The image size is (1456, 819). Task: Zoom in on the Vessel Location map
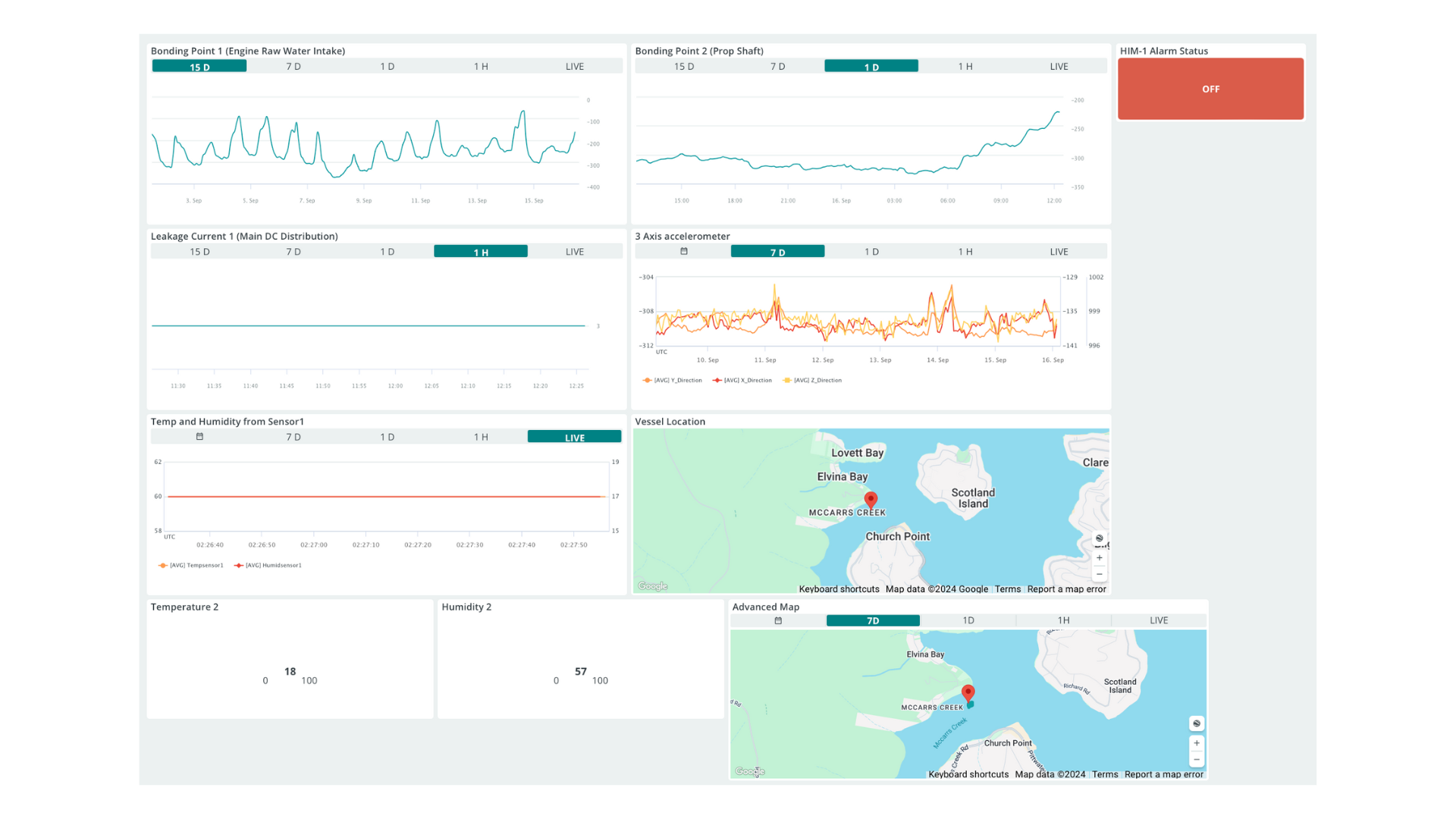click(1100, 558)
